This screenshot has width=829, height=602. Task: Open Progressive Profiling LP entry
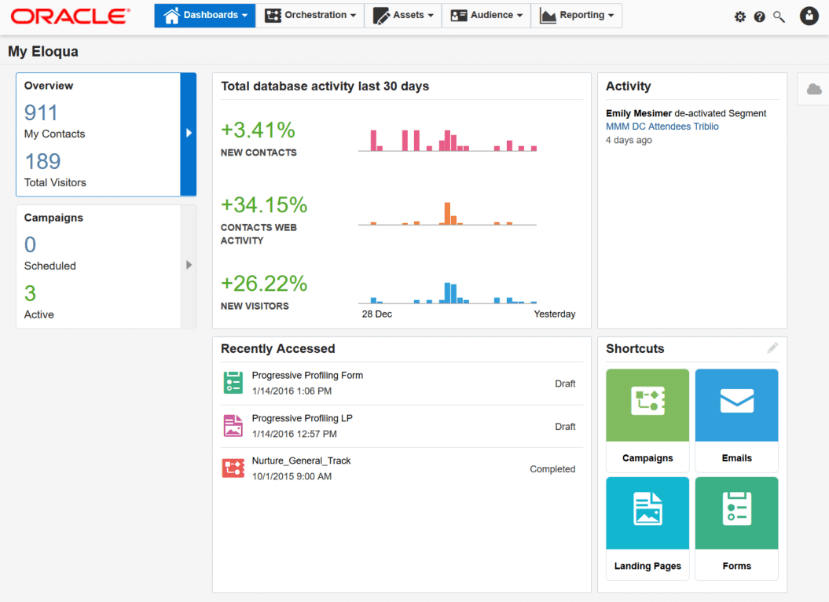tap(402, 426)
